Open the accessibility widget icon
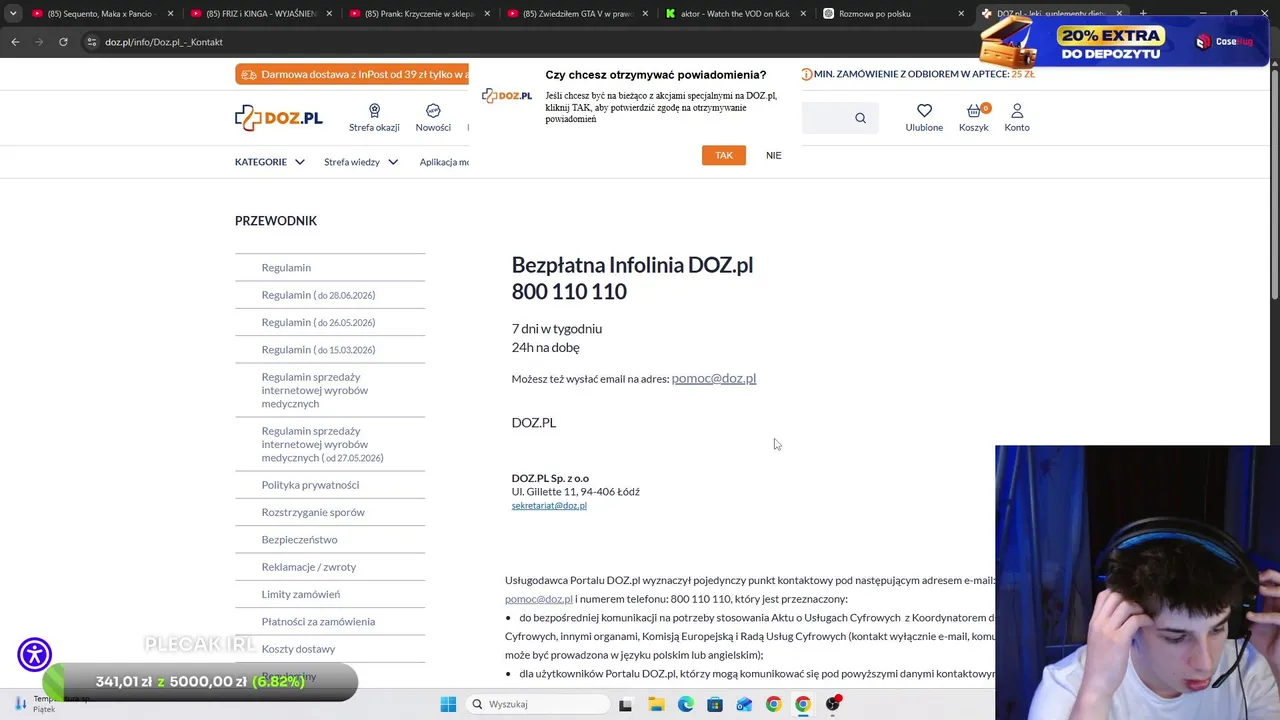 point(35,655)
